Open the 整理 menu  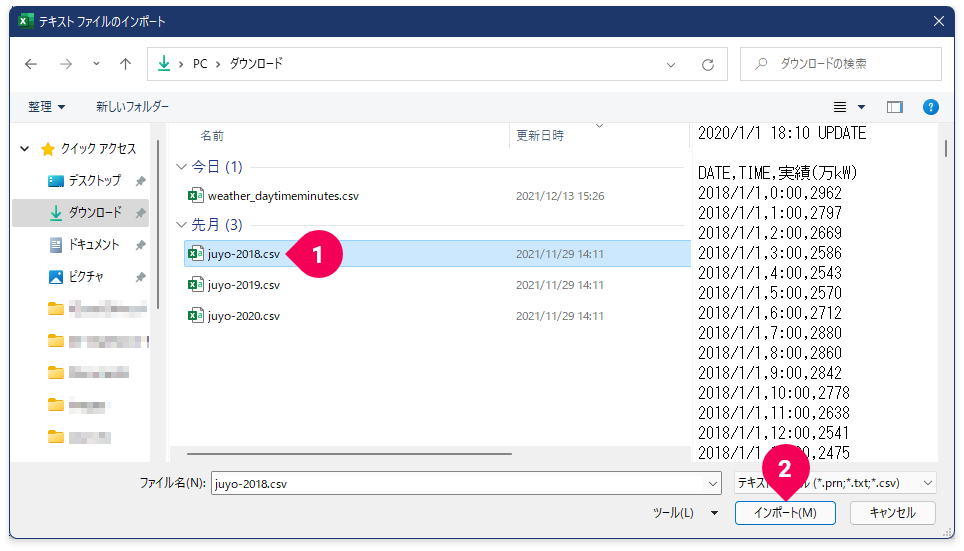[46, 107]
